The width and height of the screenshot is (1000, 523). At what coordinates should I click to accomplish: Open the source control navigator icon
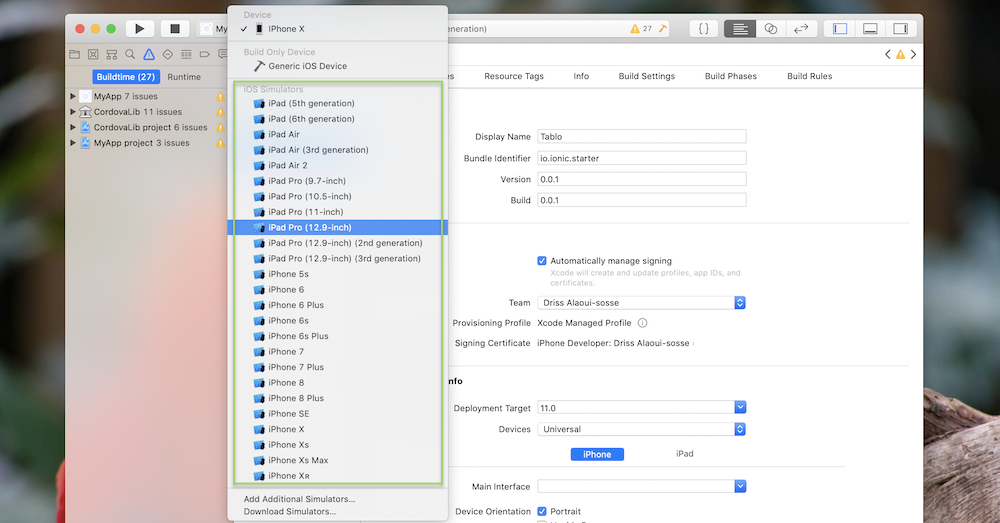(93, 54)
